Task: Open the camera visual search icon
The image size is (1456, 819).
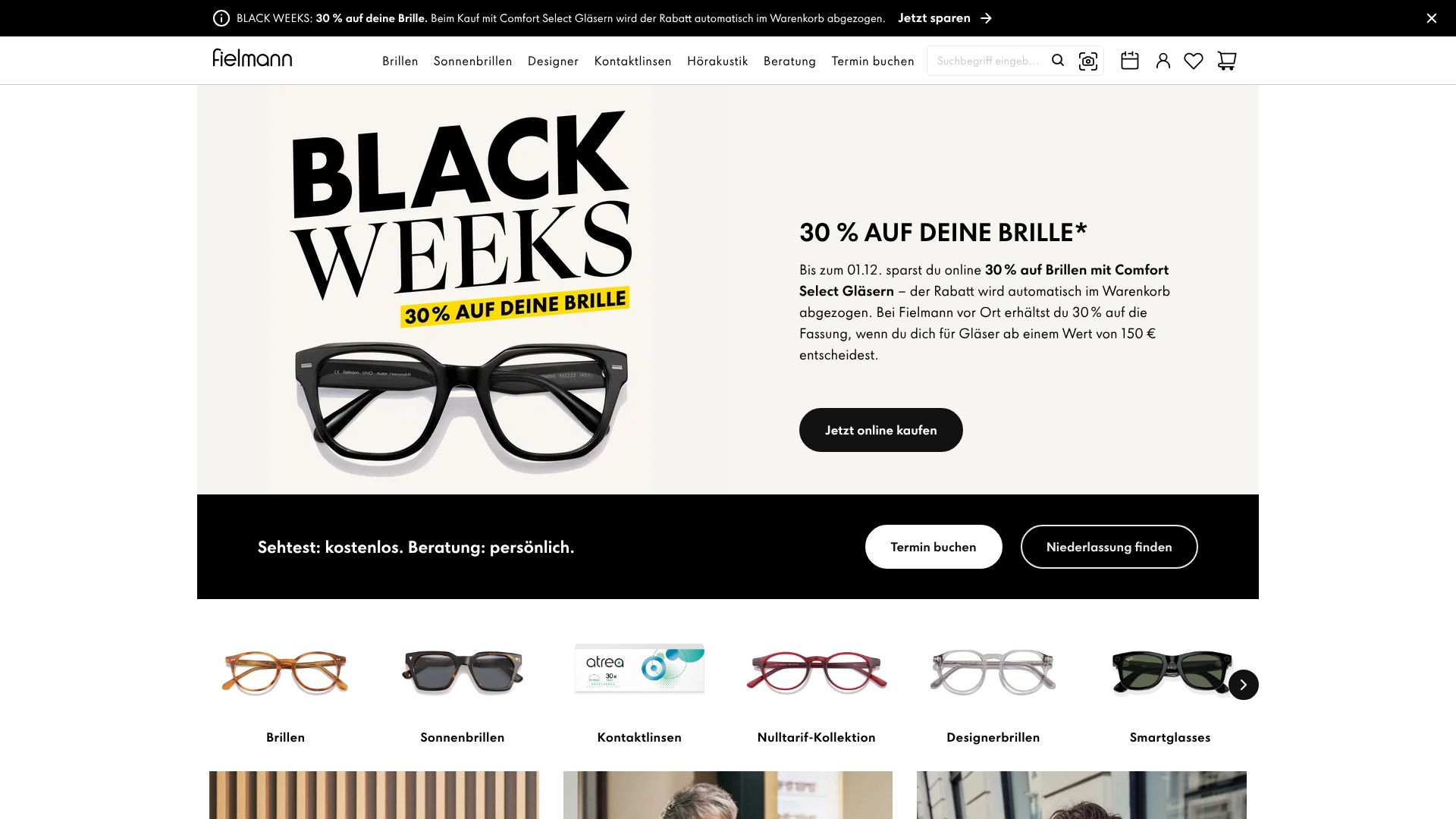Action: tap(1088, 61)
